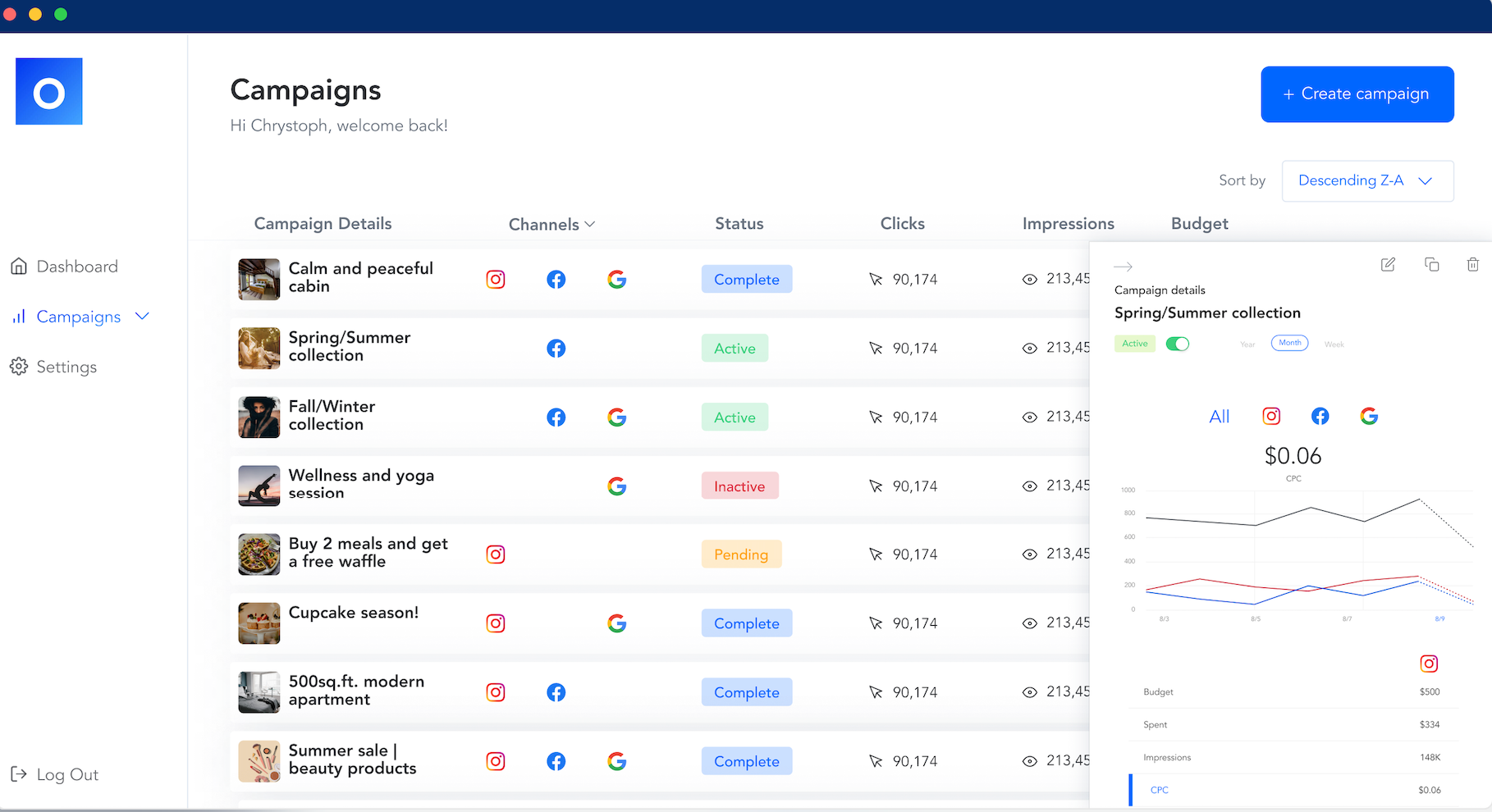The width and height of the screenshot is (1492, 812).
Task: Click Facebook icon in Calm and peaceful cabin row
Action: tap(556, 280)
